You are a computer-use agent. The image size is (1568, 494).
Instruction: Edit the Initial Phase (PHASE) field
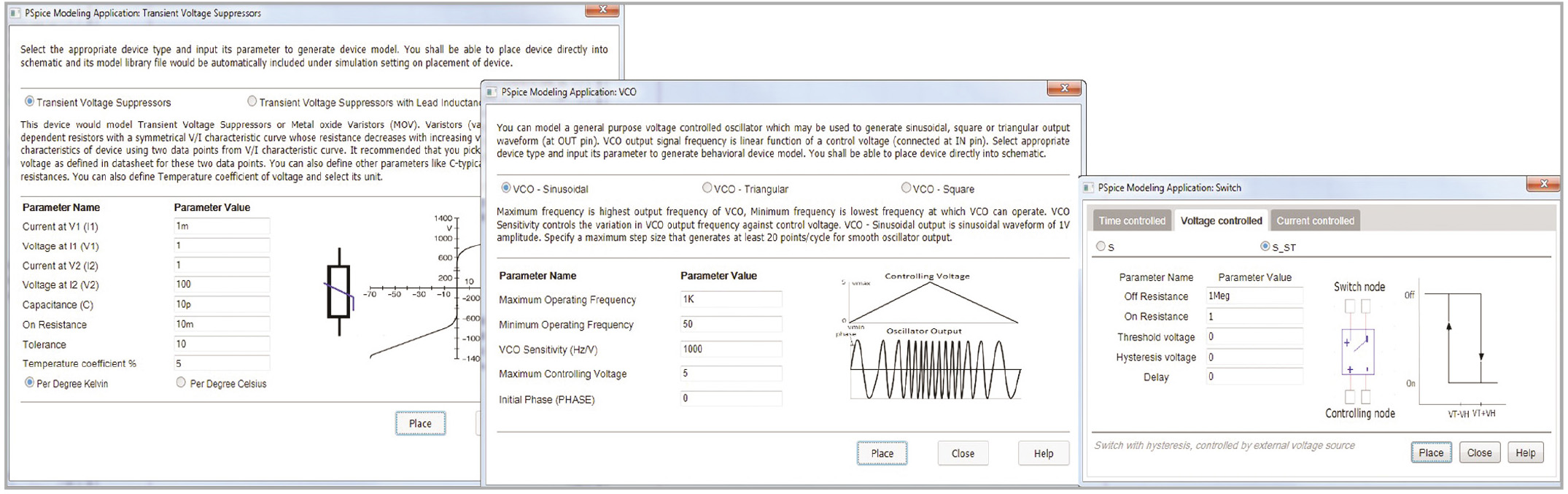[x=731, y=398]
